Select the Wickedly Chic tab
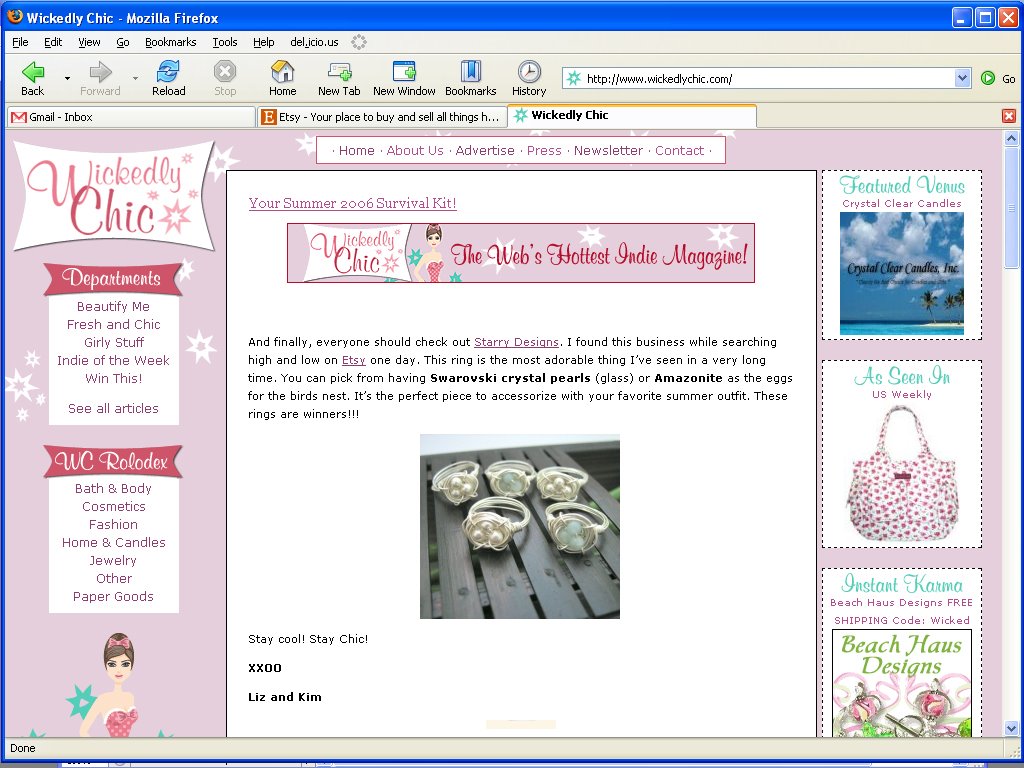The width and height of the screenshot is (1024, 768). point(632,116)
